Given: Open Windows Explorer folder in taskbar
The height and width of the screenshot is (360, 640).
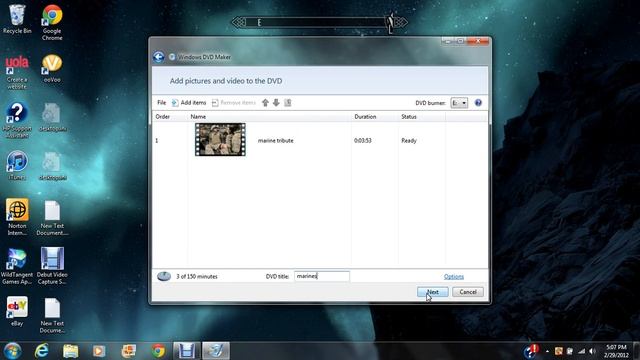Looking at the screenshot, I should tap(71, 351).
